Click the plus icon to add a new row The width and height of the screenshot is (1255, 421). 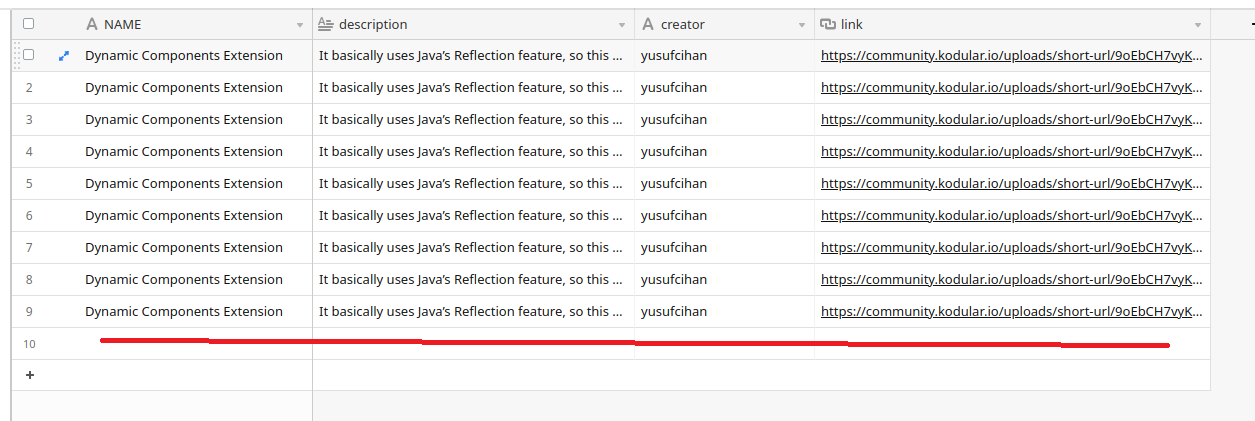29,375
